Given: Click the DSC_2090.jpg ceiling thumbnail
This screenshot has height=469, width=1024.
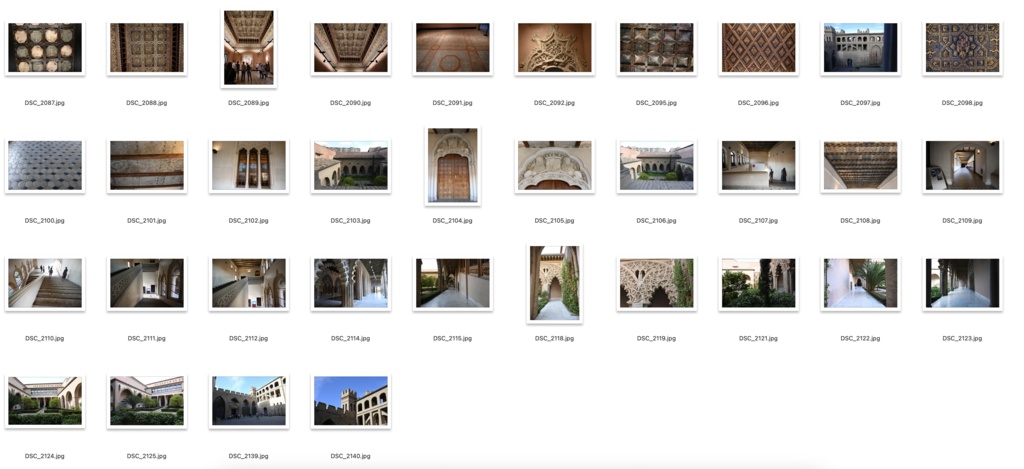Looking at the screenshot, I should tap(351, 48).
